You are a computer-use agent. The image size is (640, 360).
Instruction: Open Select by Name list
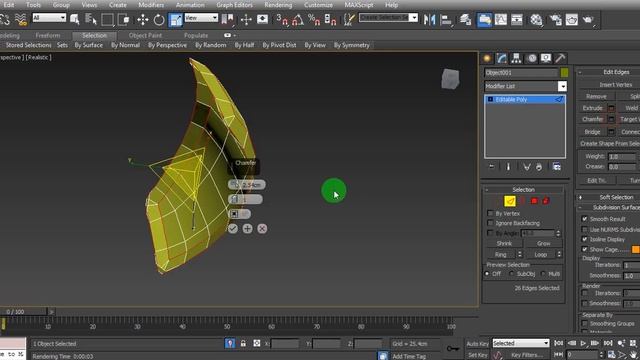coord(90,19)
